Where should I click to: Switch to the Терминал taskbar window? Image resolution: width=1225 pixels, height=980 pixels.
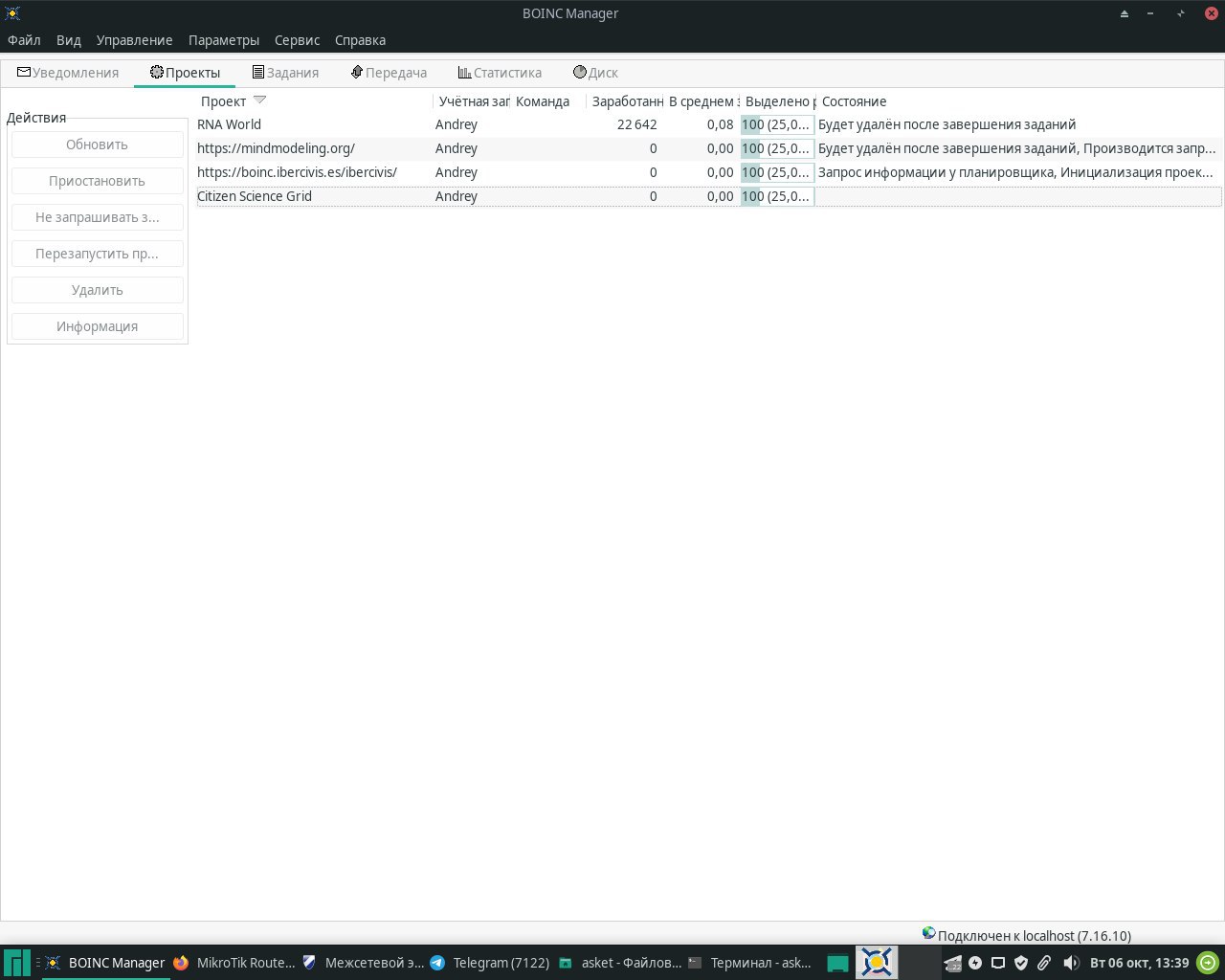point(748,963)
